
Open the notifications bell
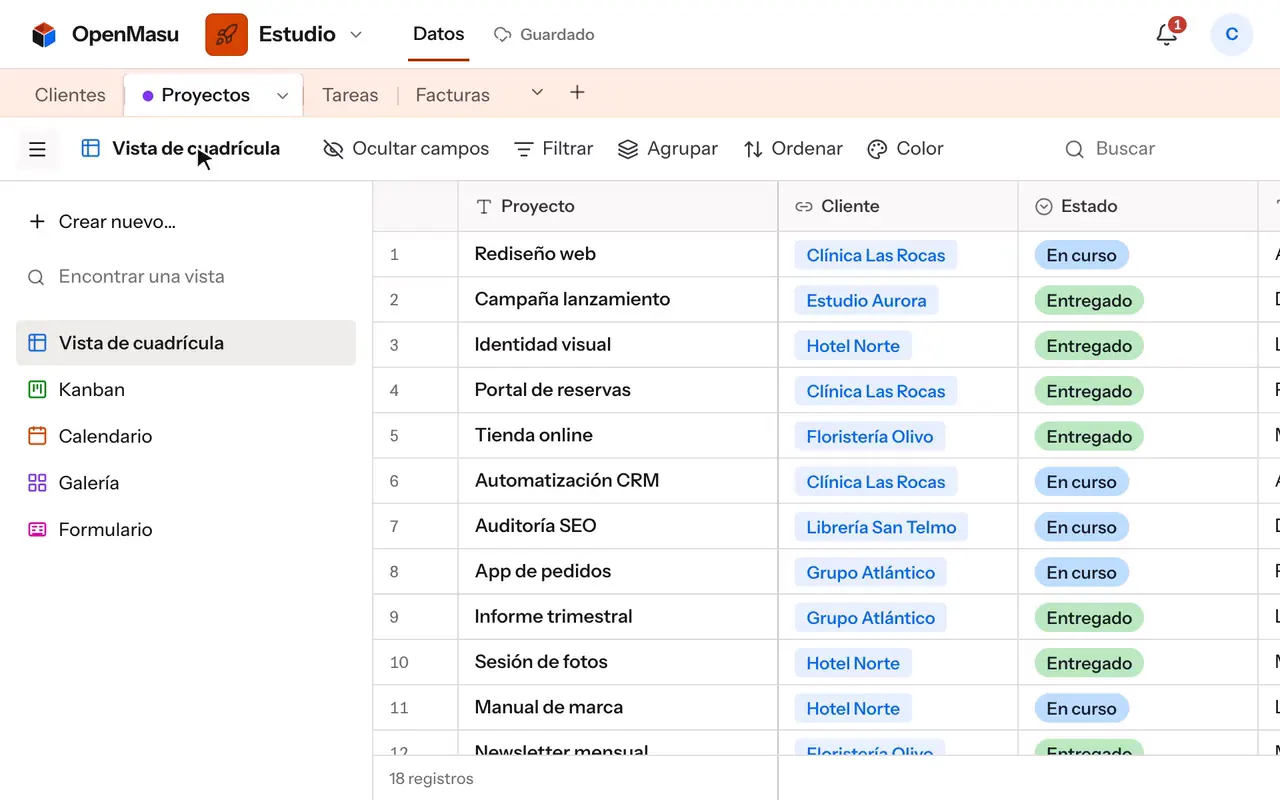(x=1166, y=35)
